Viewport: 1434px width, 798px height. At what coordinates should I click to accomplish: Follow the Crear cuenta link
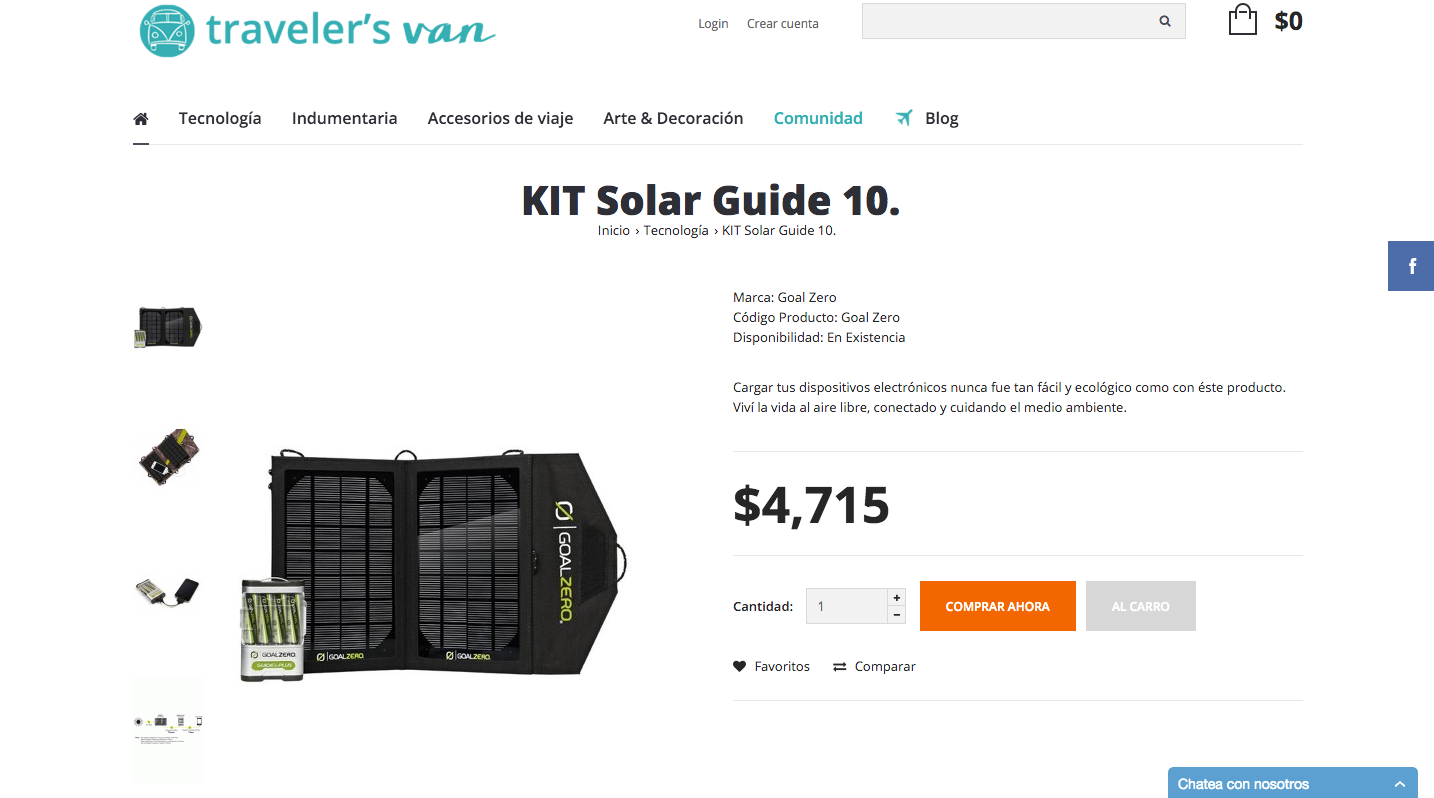pos(783,24)
